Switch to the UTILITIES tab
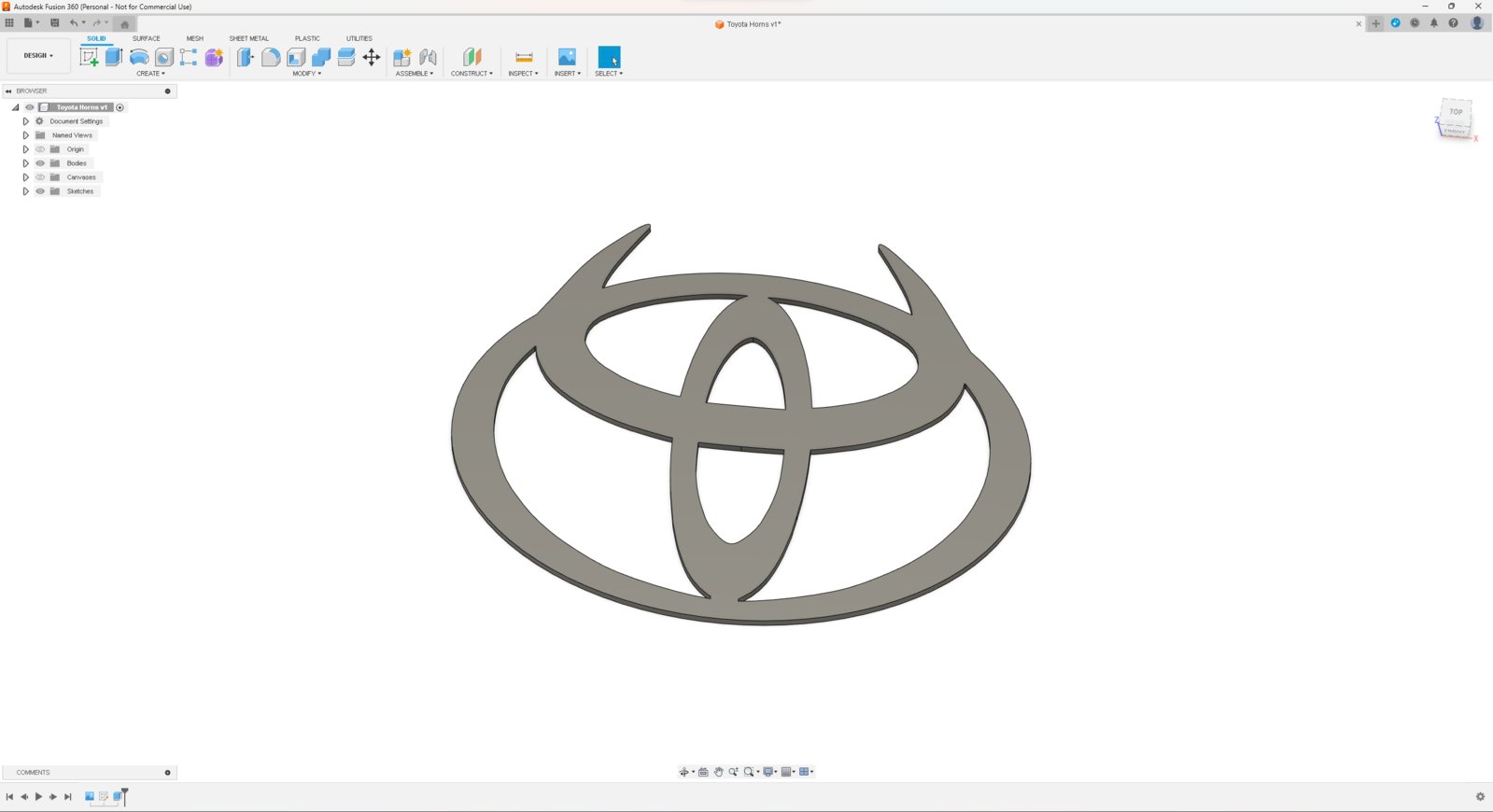 point(359,38)
